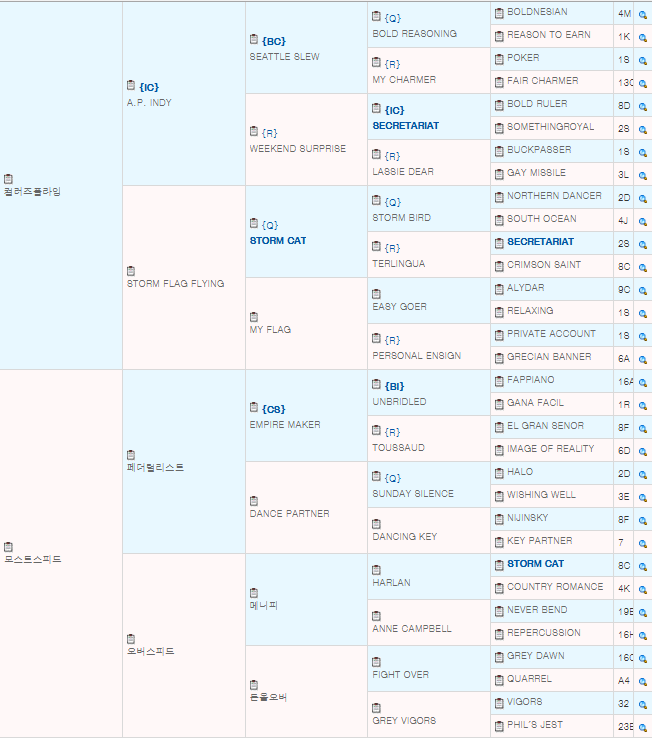Open the clipboard icon beside FAIR CHARMER
652x738 pixels.
[x=499, y=82]
